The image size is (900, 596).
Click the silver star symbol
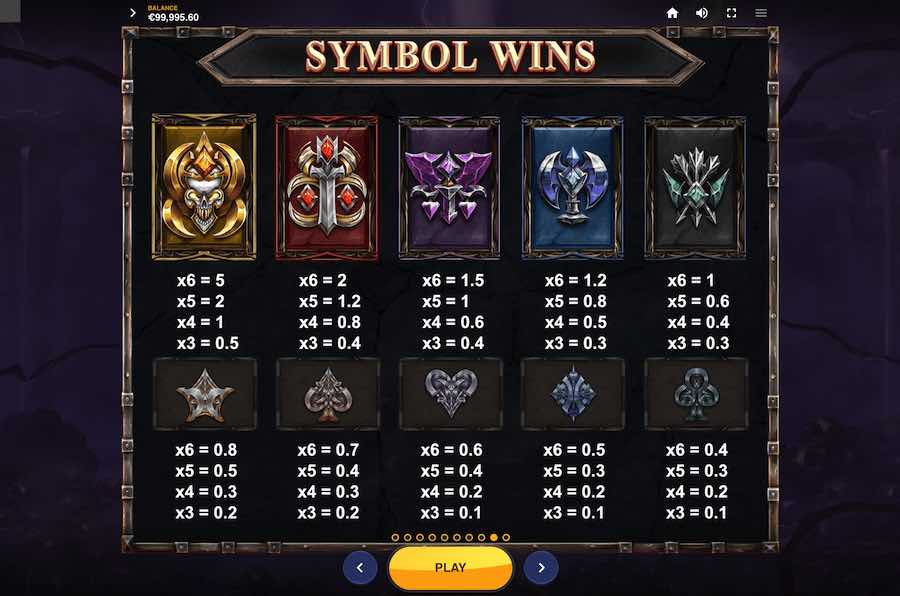(x=205, y=394)
